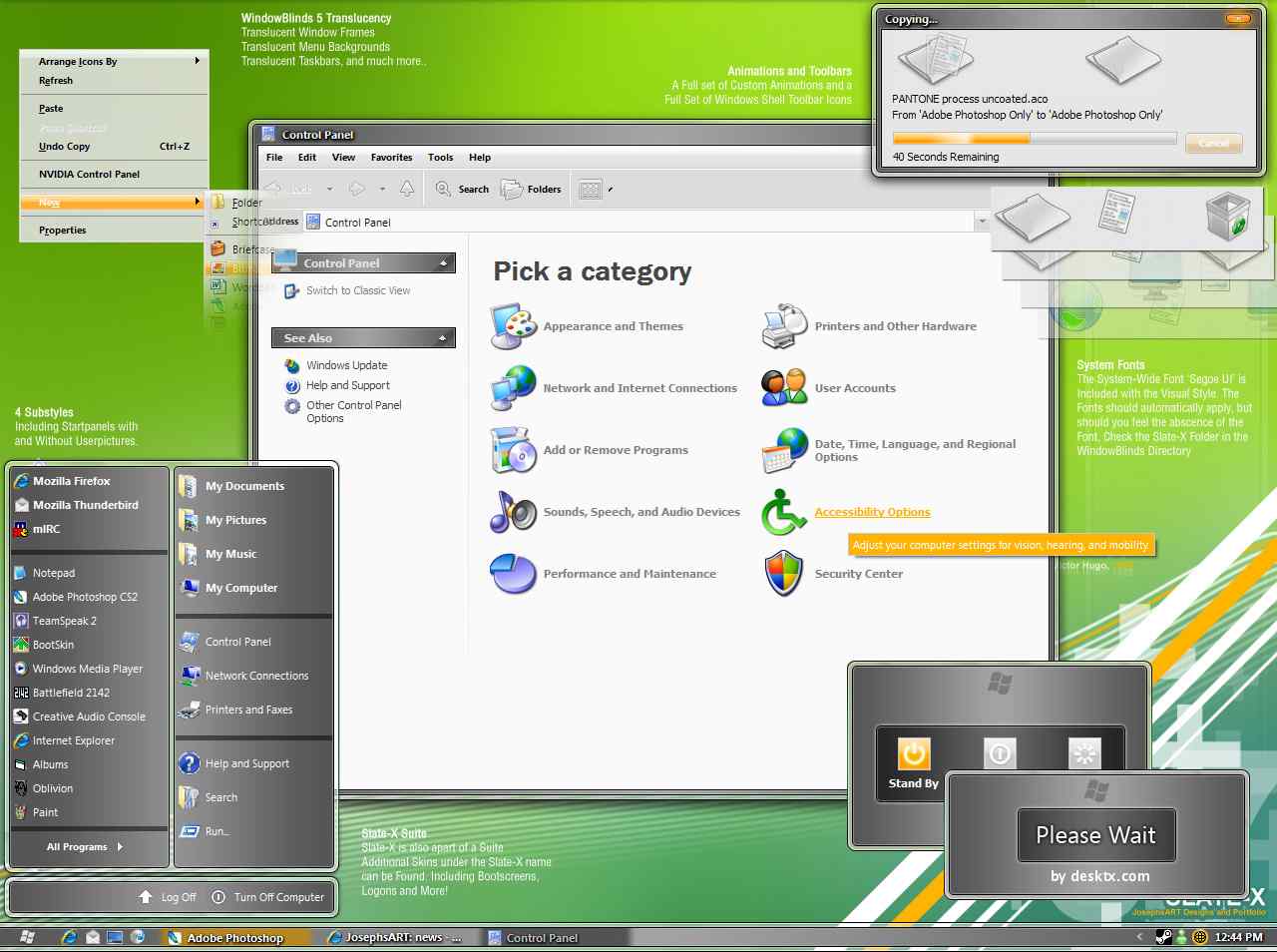Open Appearance and Themes category icon
The width and height of the screenshot is (1277, 952).
[x=514, y=326]
